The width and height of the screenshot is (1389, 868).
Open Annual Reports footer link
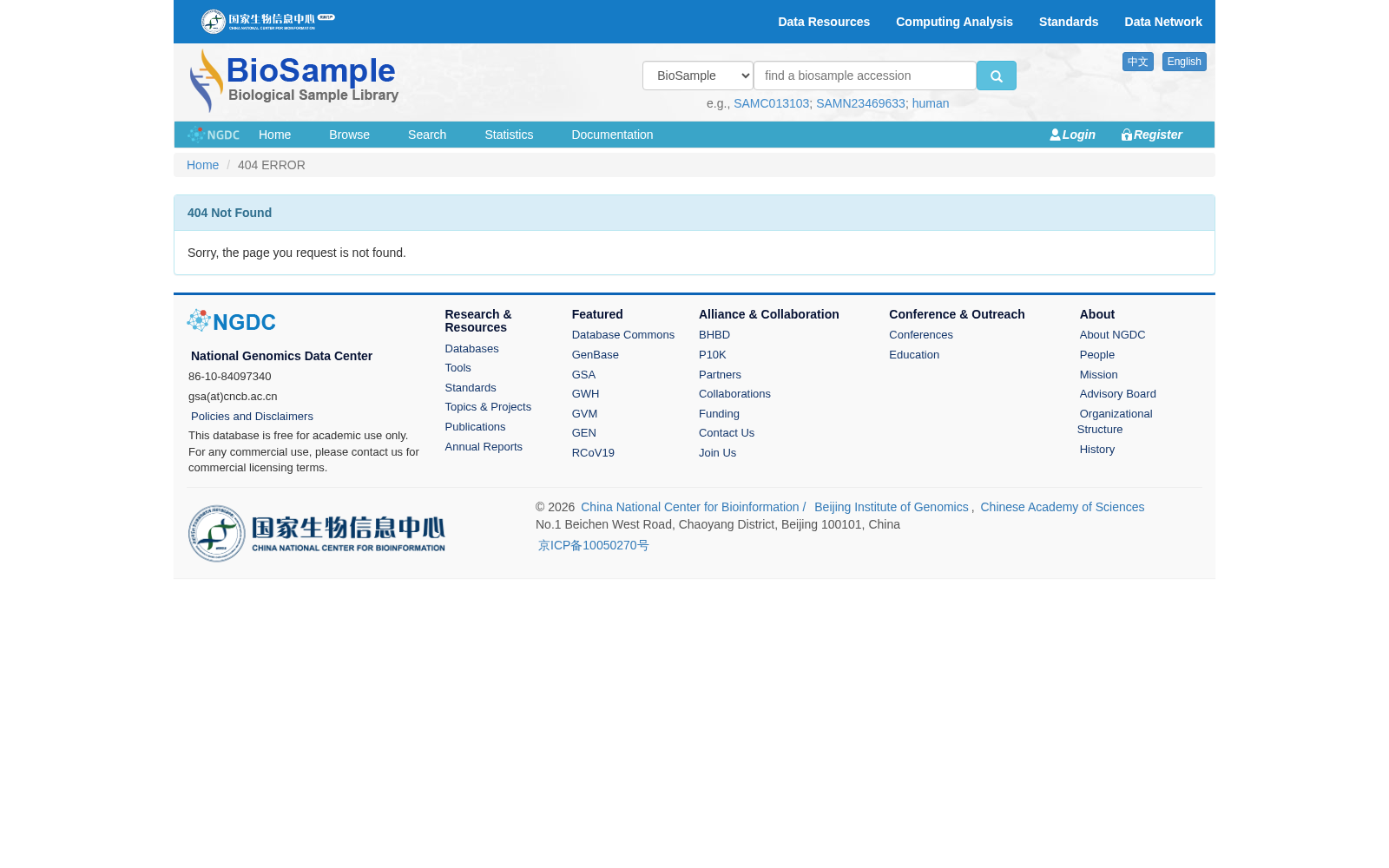484,447
